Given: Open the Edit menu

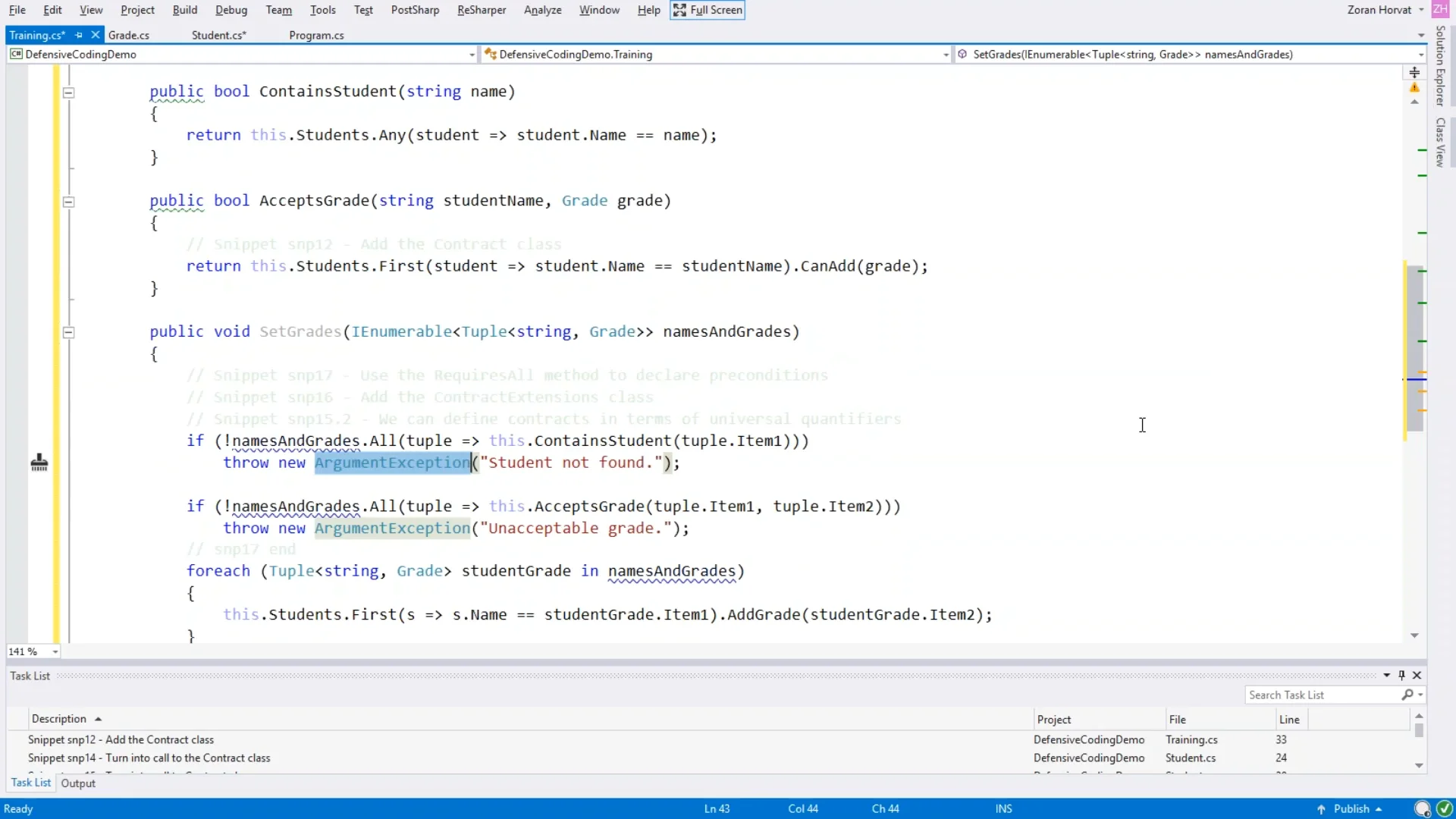Looking at the screenshot, I should (x=52, y=10).
